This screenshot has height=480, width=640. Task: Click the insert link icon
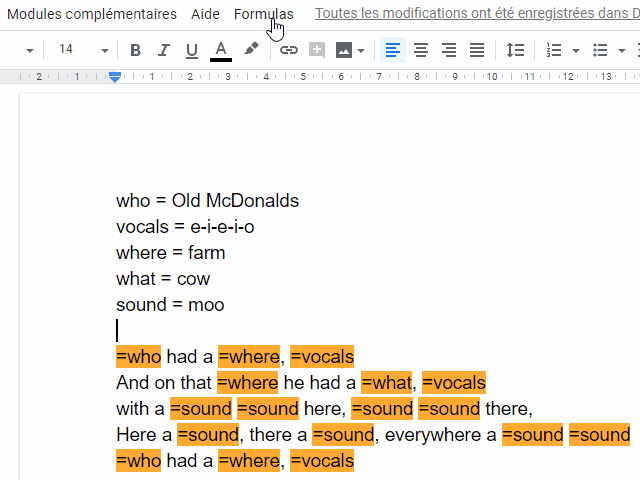[289, 50]
